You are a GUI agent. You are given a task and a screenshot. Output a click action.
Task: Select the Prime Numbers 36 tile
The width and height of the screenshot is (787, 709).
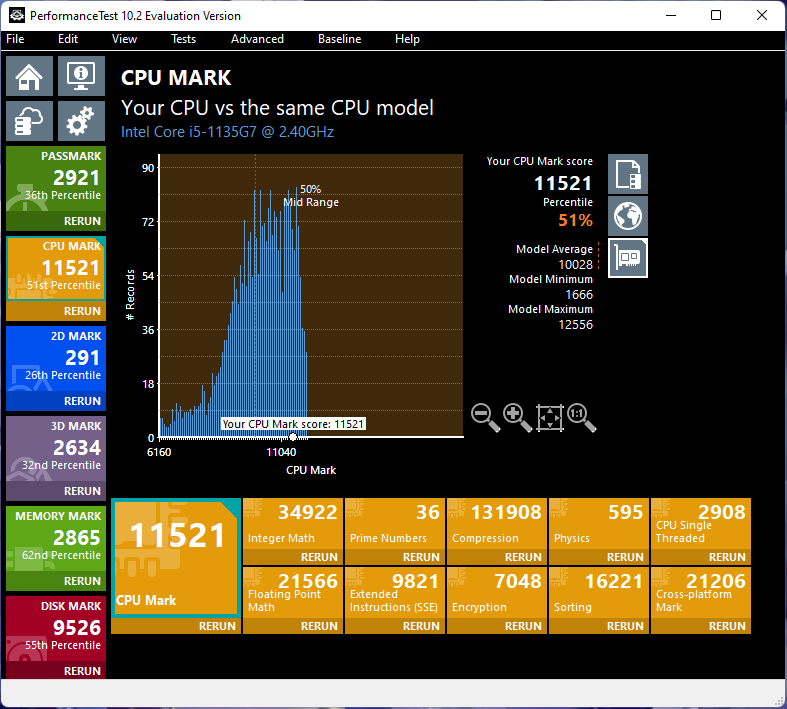pyautogui.click(x=395, y=523)
